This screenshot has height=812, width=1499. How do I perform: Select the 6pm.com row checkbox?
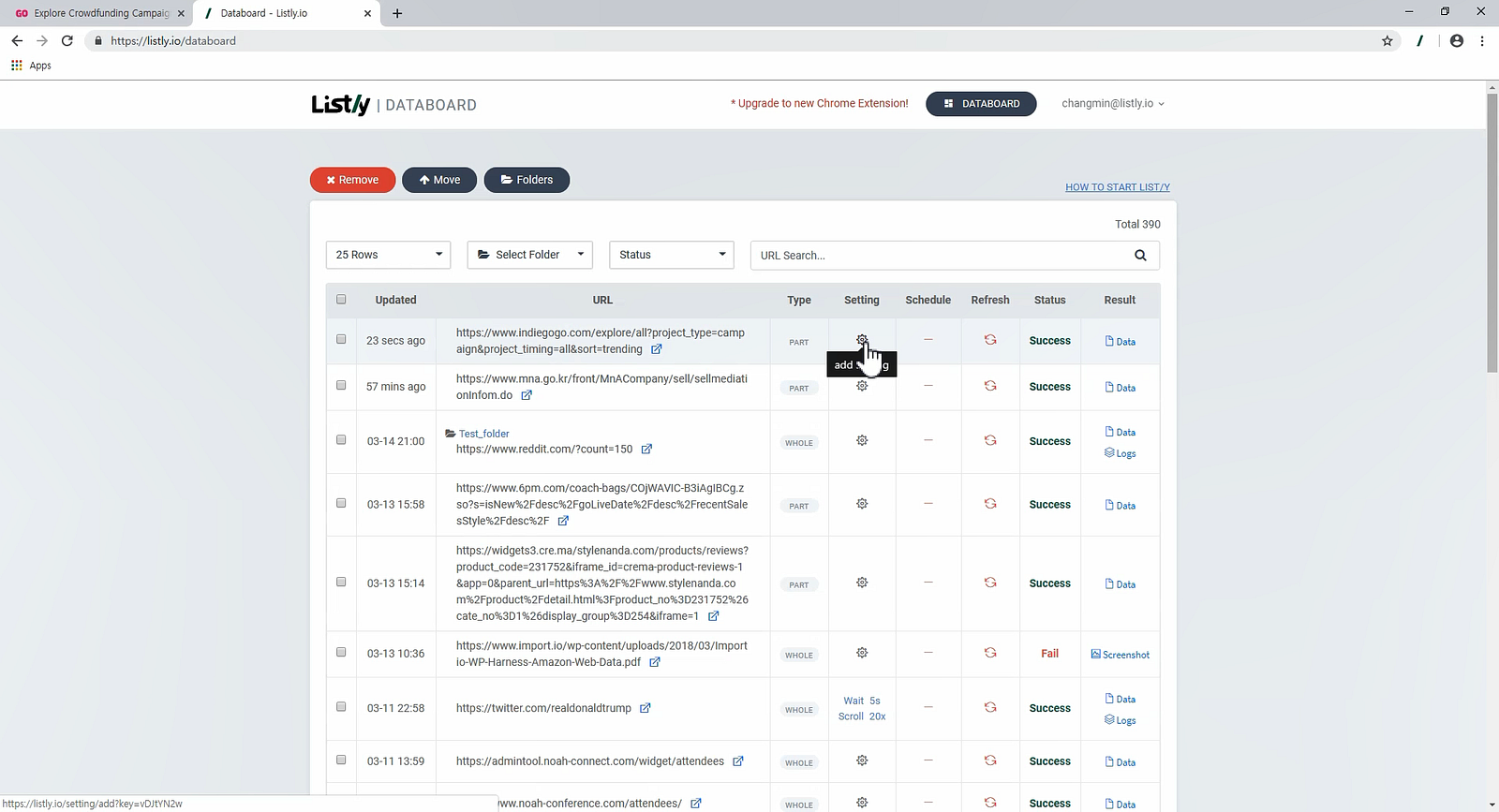point(341,503)
